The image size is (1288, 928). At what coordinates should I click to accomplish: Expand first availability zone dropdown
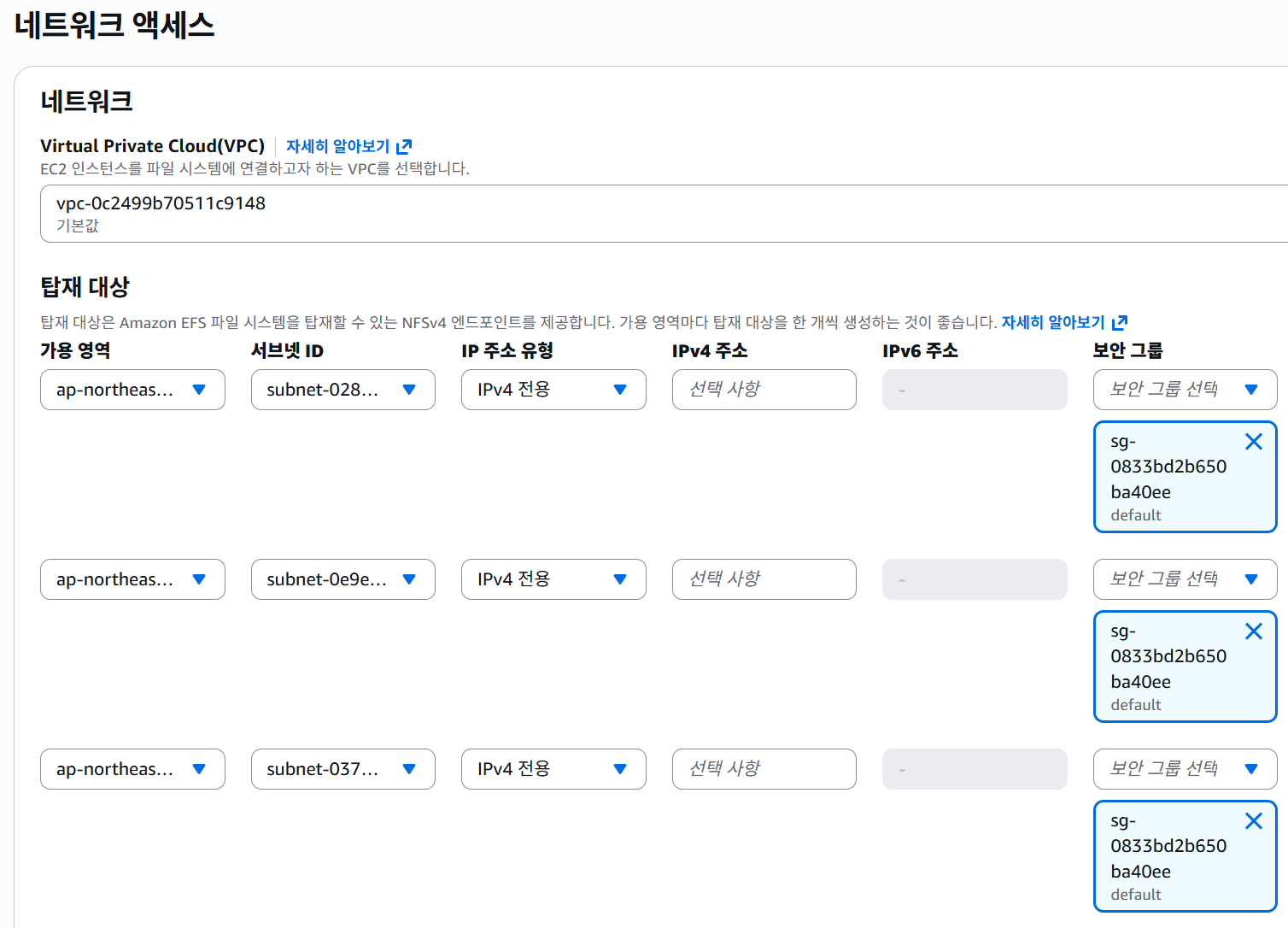pos(132,390)
